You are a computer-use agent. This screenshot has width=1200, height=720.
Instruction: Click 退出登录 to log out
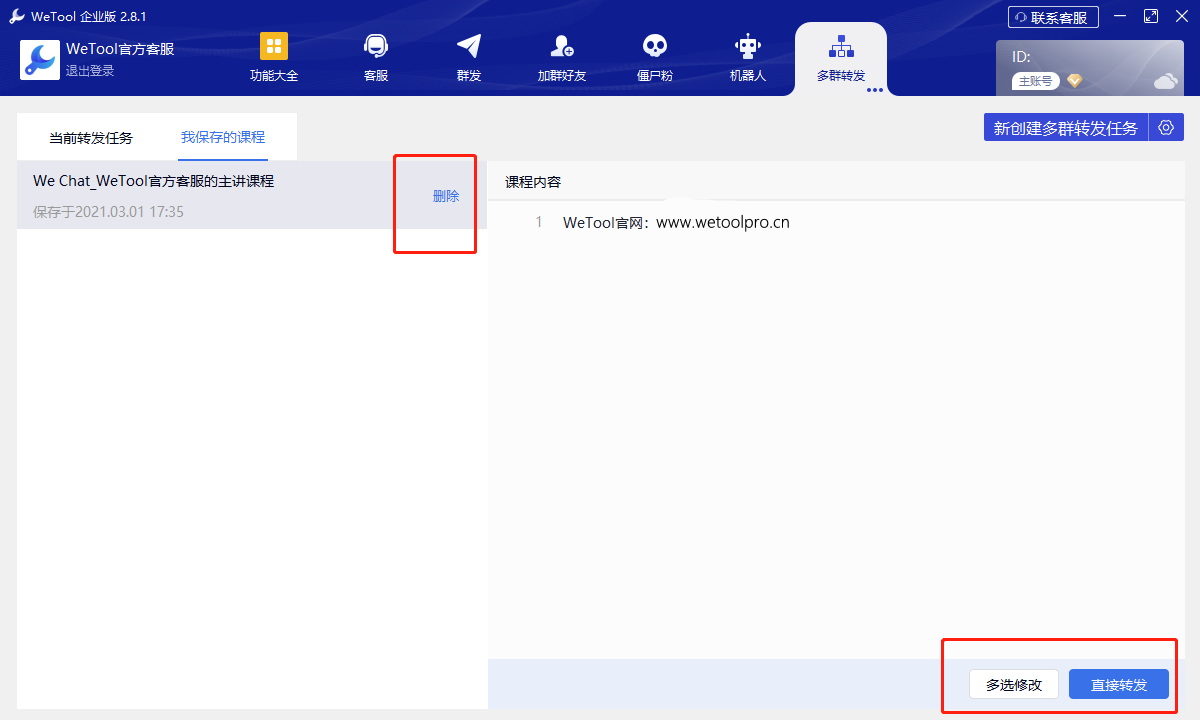click(90, 71)
